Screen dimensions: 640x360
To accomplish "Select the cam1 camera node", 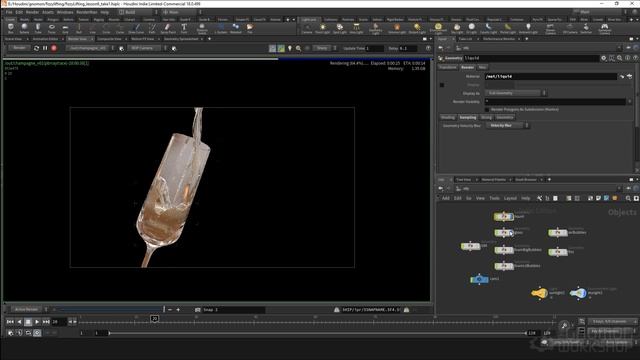I will point(479,279).
